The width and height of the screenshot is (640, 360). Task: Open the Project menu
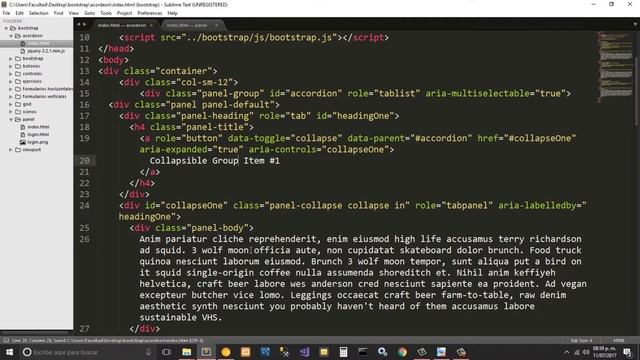pyautogui.click(x=124, y=13)
